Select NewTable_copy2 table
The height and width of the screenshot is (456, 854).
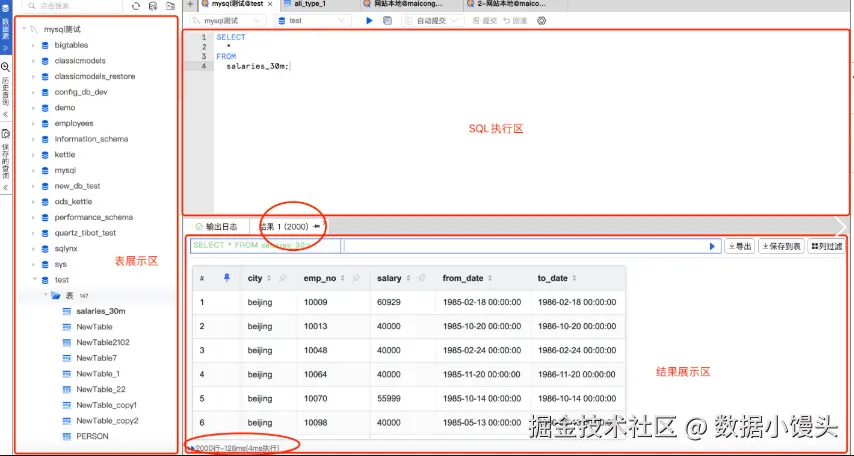click(107, 421)
